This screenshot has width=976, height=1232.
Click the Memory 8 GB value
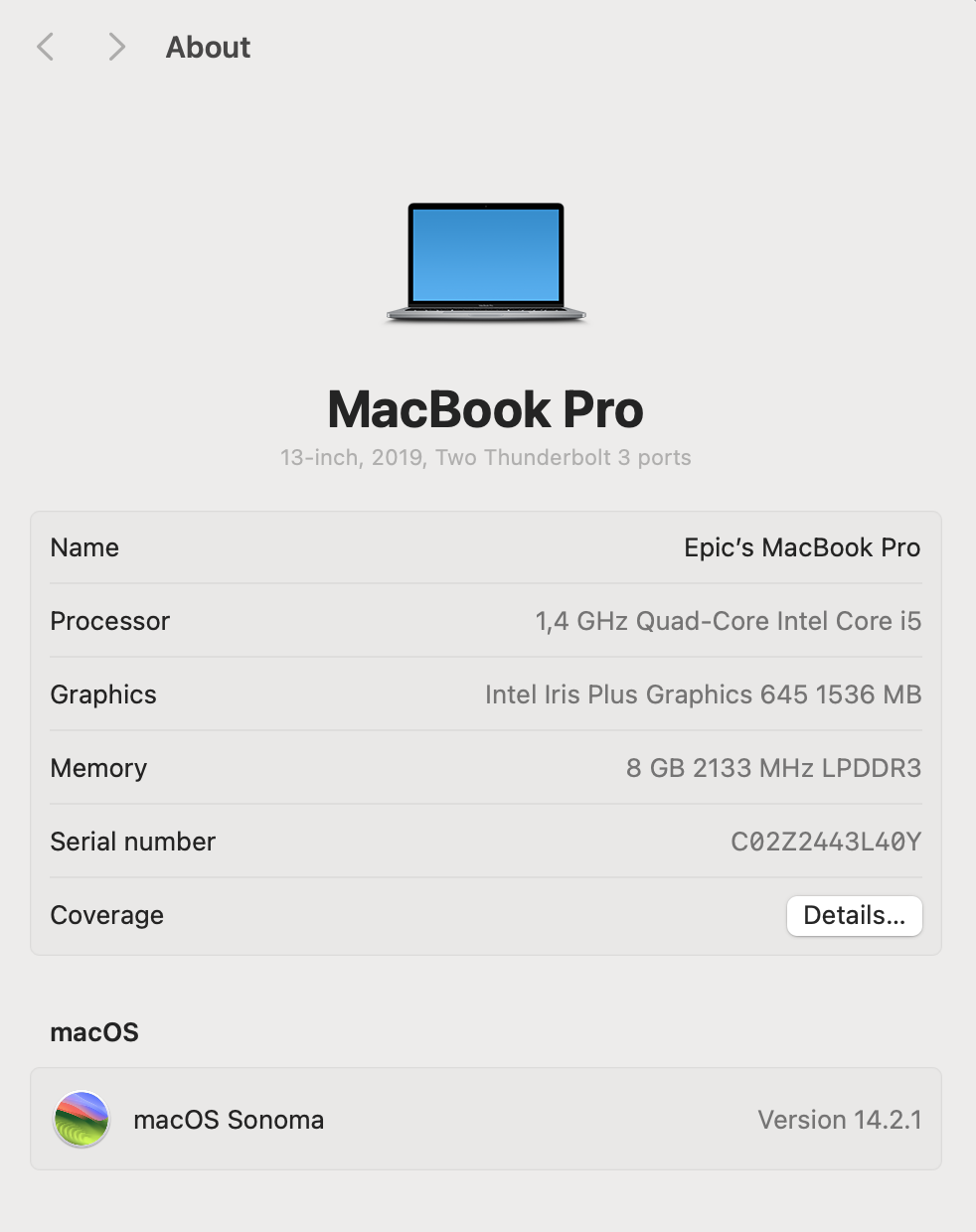tap(773, 768)
